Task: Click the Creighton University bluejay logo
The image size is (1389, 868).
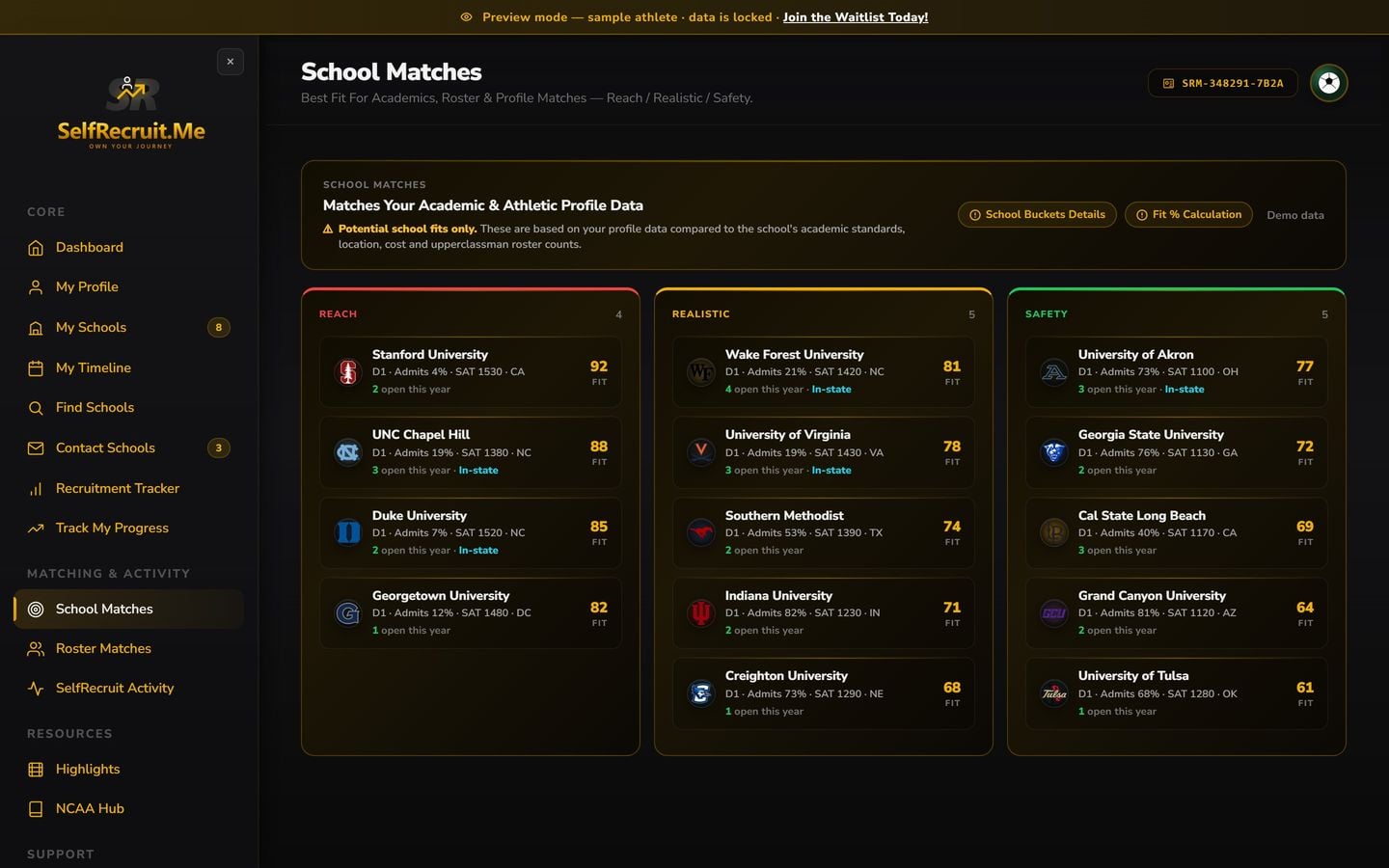Action: pyautogui.click(x=701, y=692)
